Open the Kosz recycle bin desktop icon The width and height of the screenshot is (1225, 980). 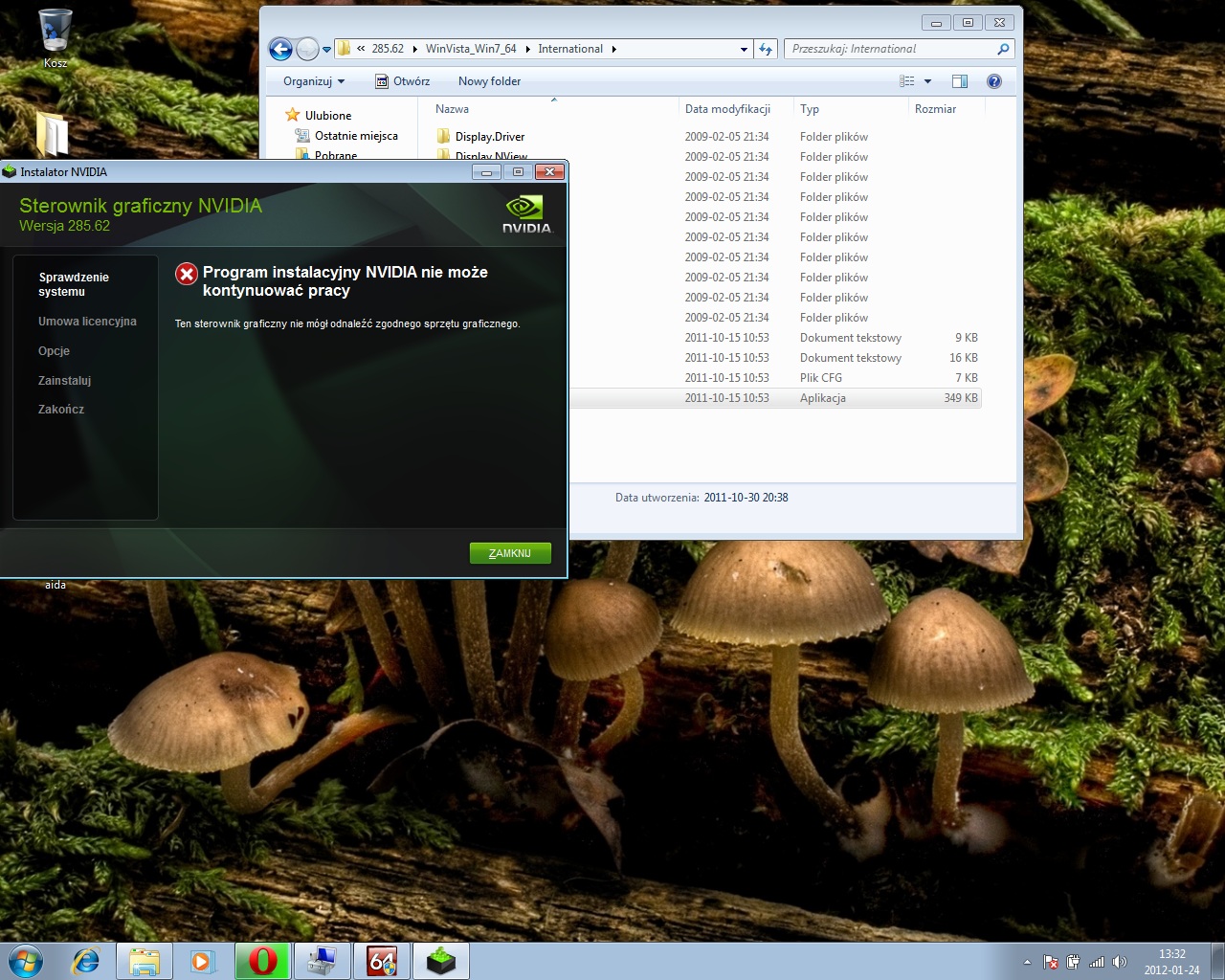point(56,38)
